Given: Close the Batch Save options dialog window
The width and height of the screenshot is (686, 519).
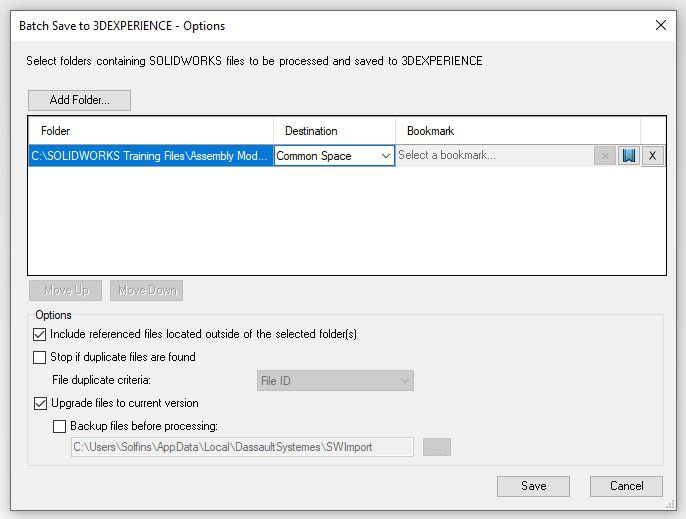Looking at the screenshot, I should pos(659,24).
